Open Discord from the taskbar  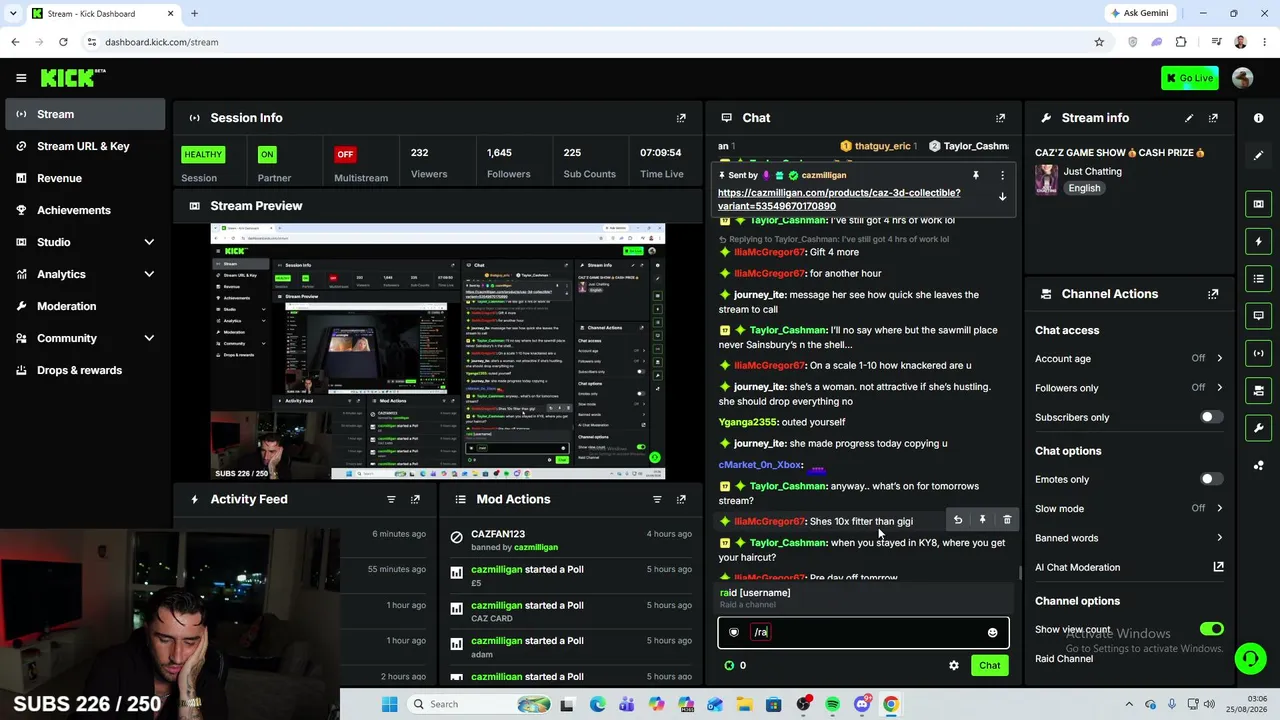coord(862,704)
